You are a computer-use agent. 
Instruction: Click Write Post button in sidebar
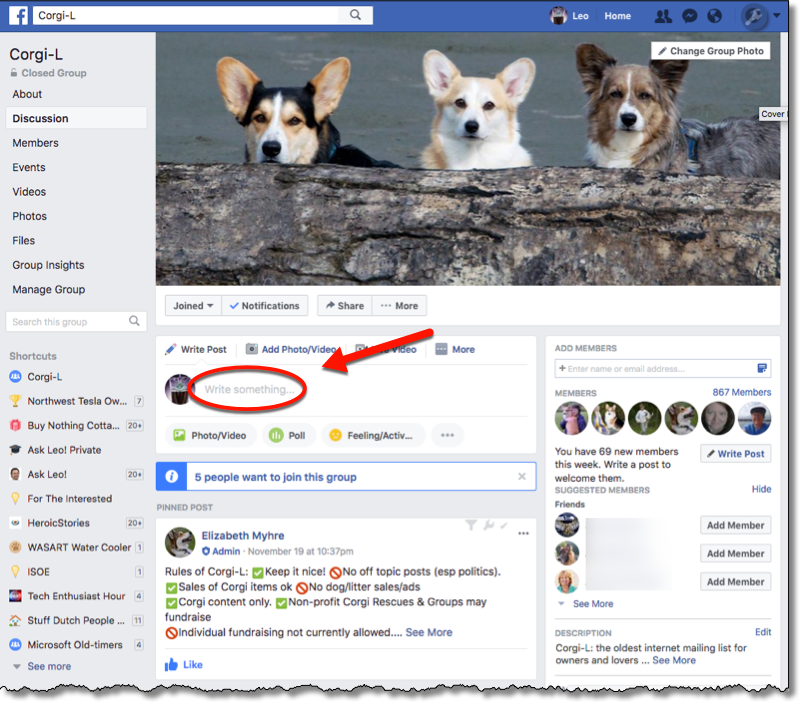click(x=735, y=454)
